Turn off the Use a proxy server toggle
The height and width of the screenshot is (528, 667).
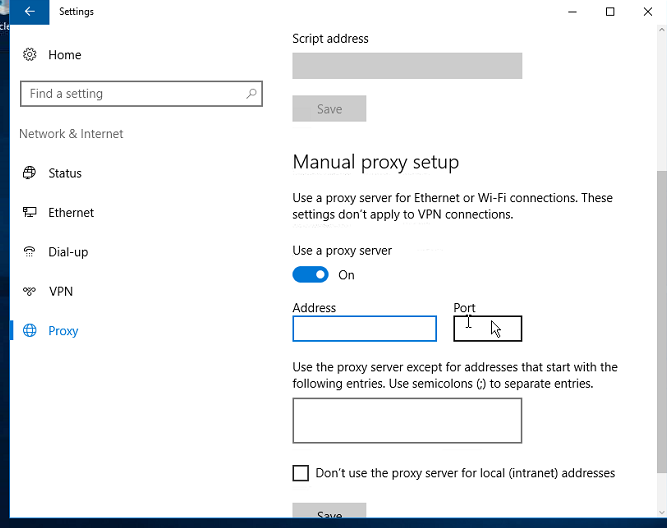coord(310,274)
